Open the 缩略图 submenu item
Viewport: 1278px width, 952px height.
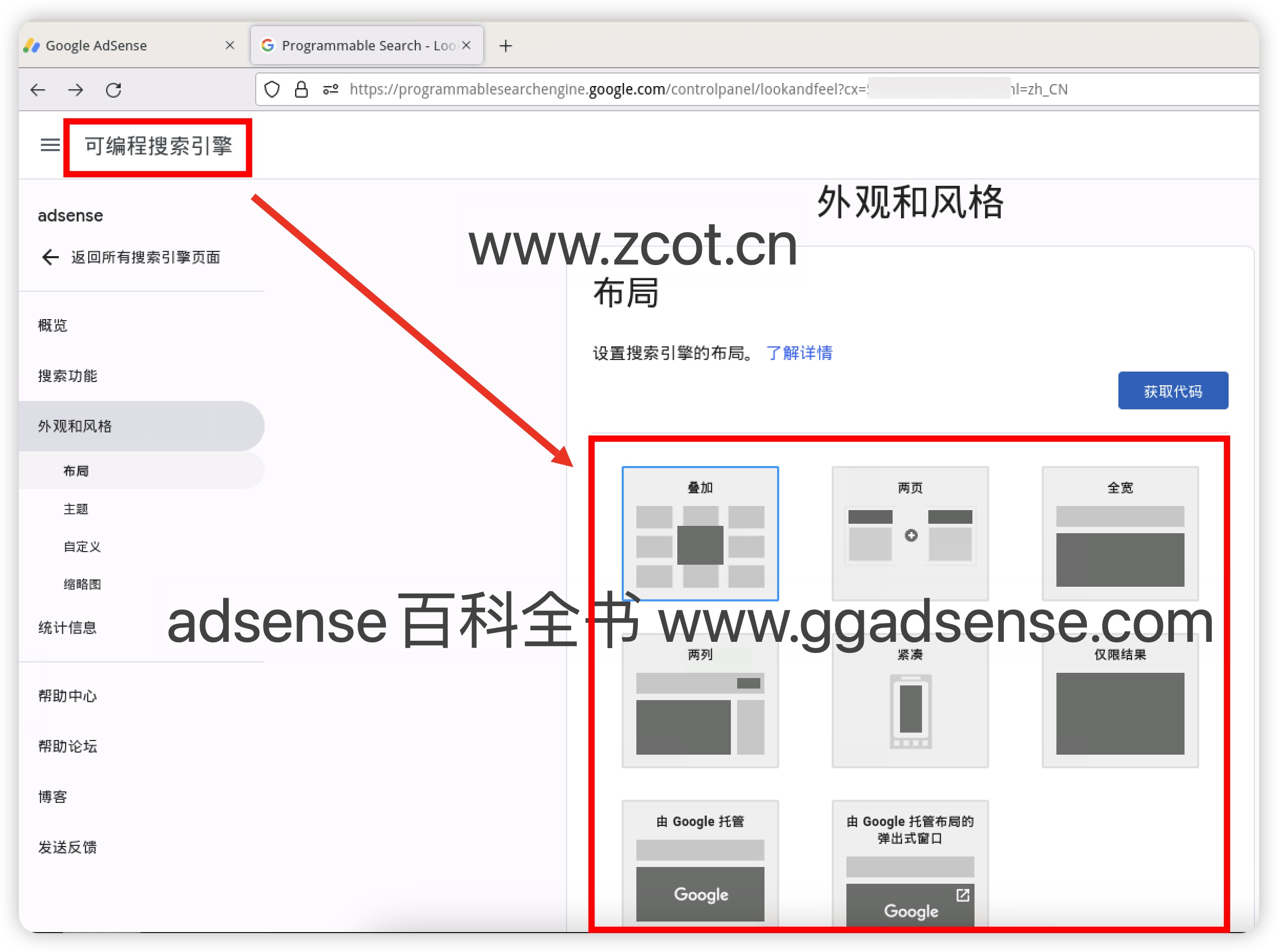82,584
